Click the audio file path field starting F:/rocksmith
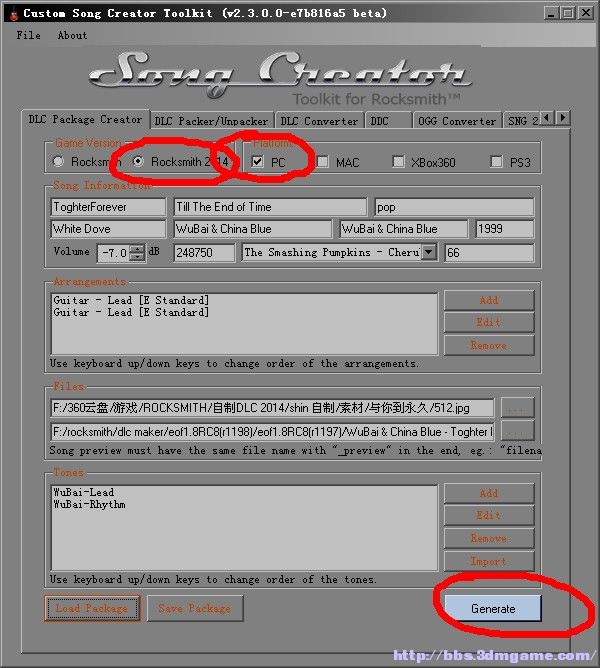Screen dimensions: 600x668 (x=272, y=432)
